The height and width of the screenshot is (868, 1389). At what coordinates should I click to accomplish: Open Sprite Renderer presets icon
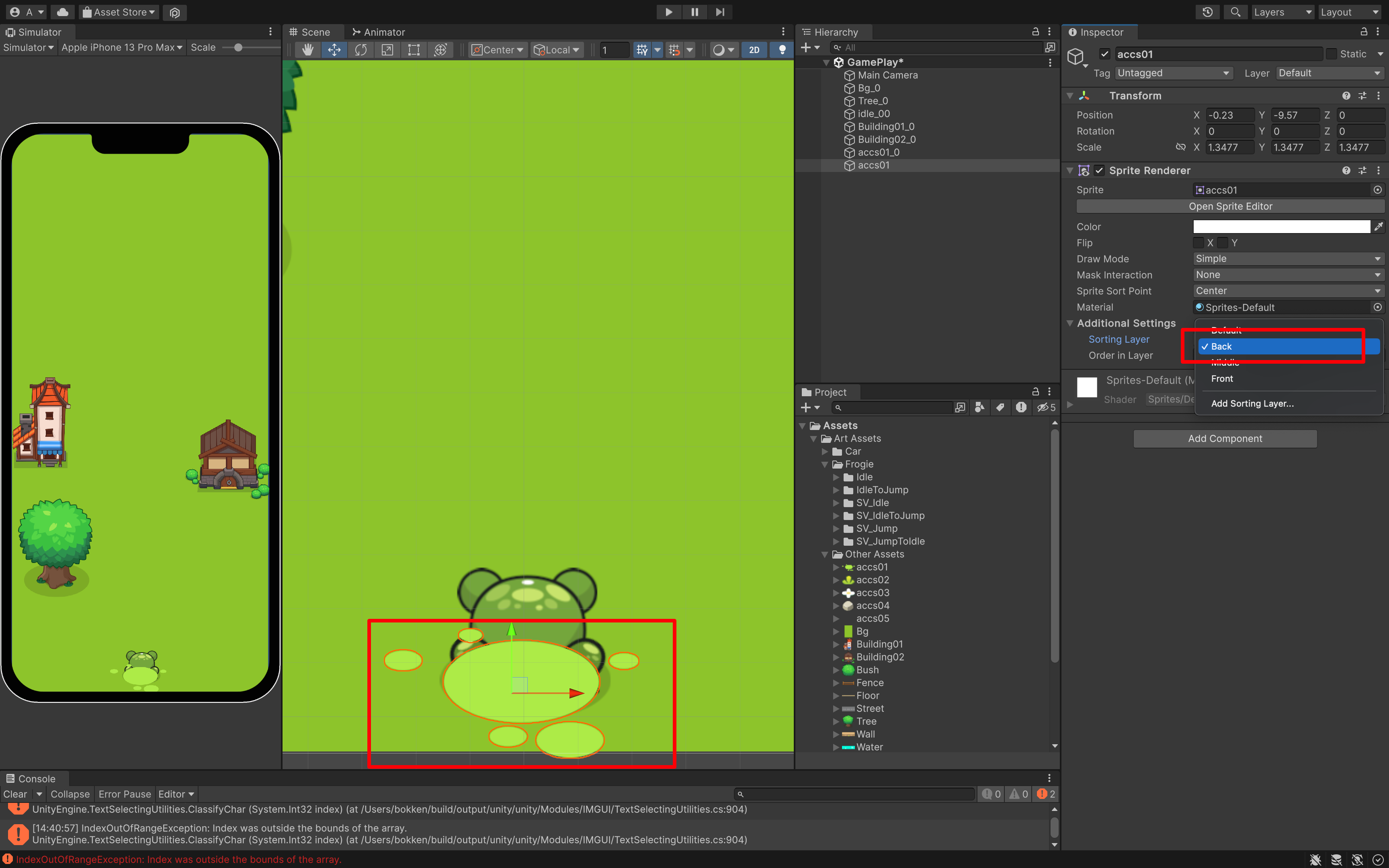[1362, 170]
